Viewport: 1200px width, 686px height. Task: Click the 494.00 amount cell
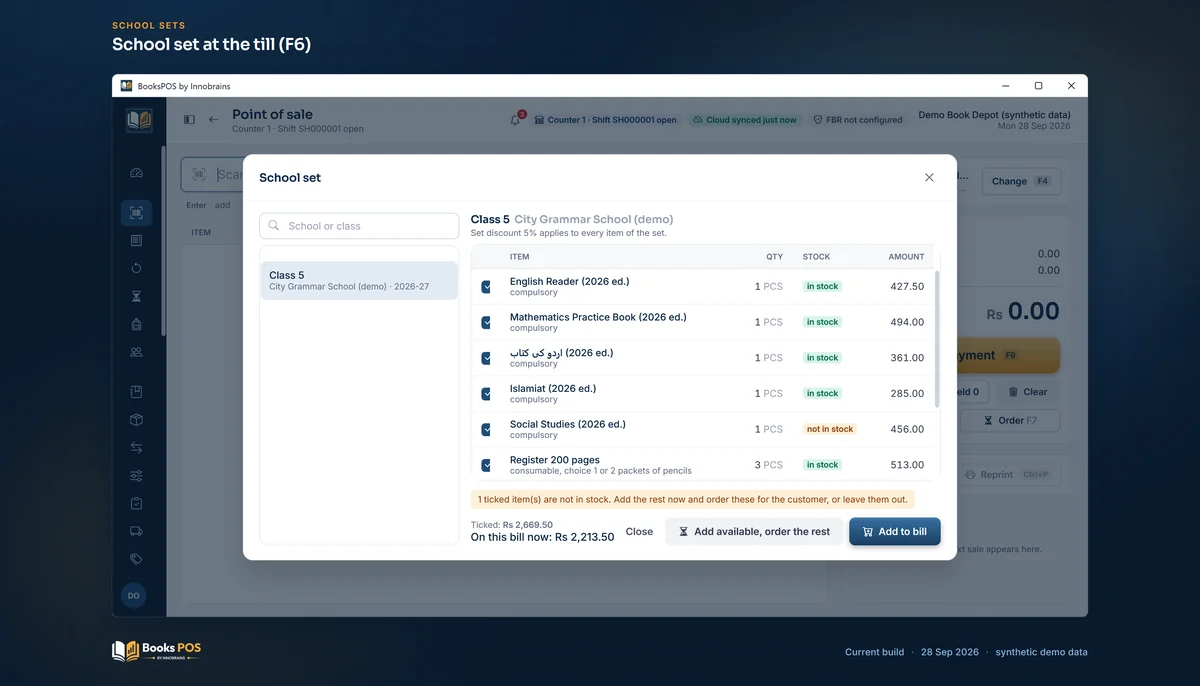point(907,322)
